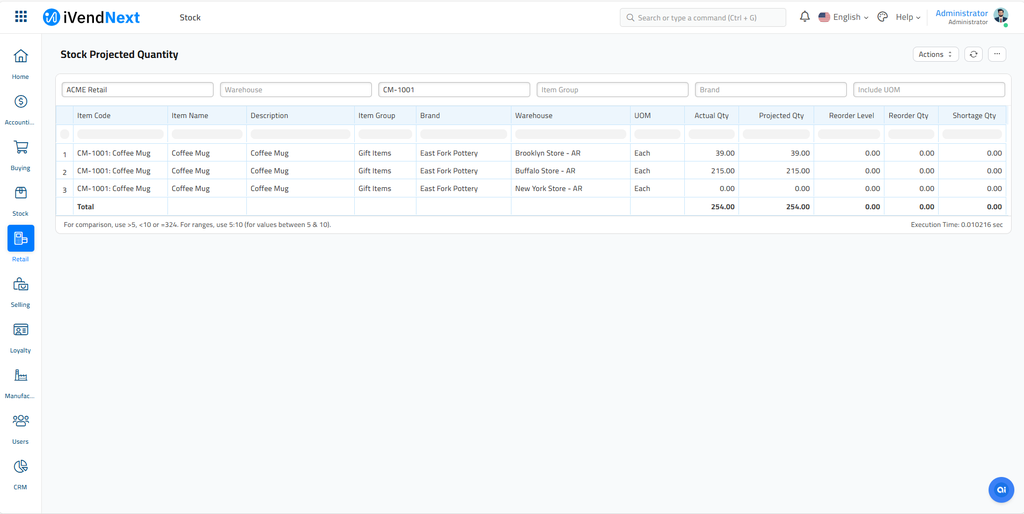Click the Warehouse filter field
The image size is (1024, 514).
(x=295, y=90)
